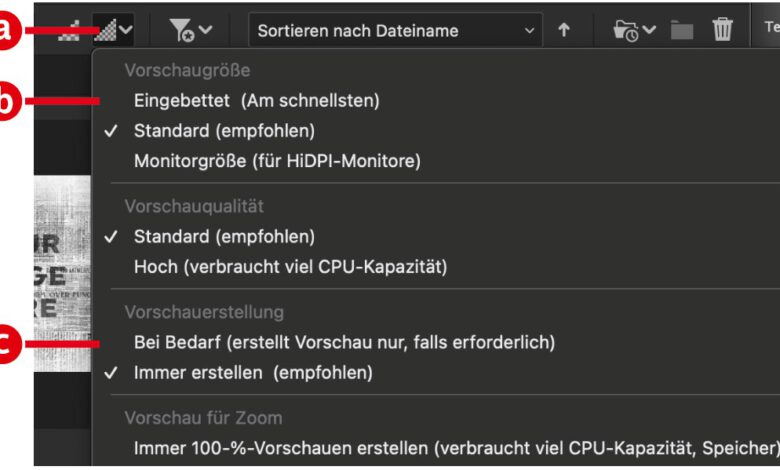780x470 pixels.
Task: Select Bei Bedarf preview generation option
Action: click(344, 342)
